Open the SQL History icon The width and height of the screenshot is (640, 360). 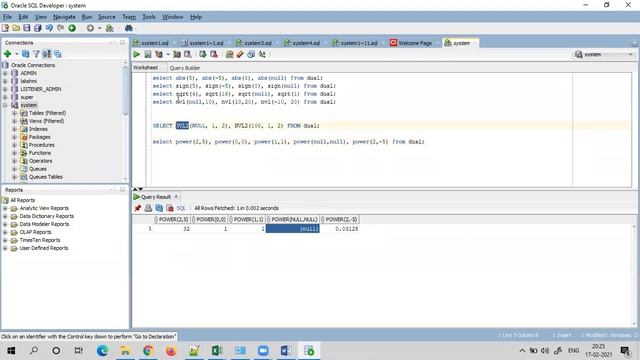click(x=251, y=54)
